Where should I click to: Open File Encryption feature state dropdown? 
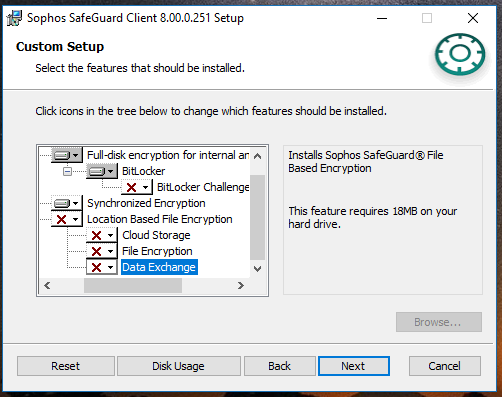pyautogui.click(x=102, y=251)
